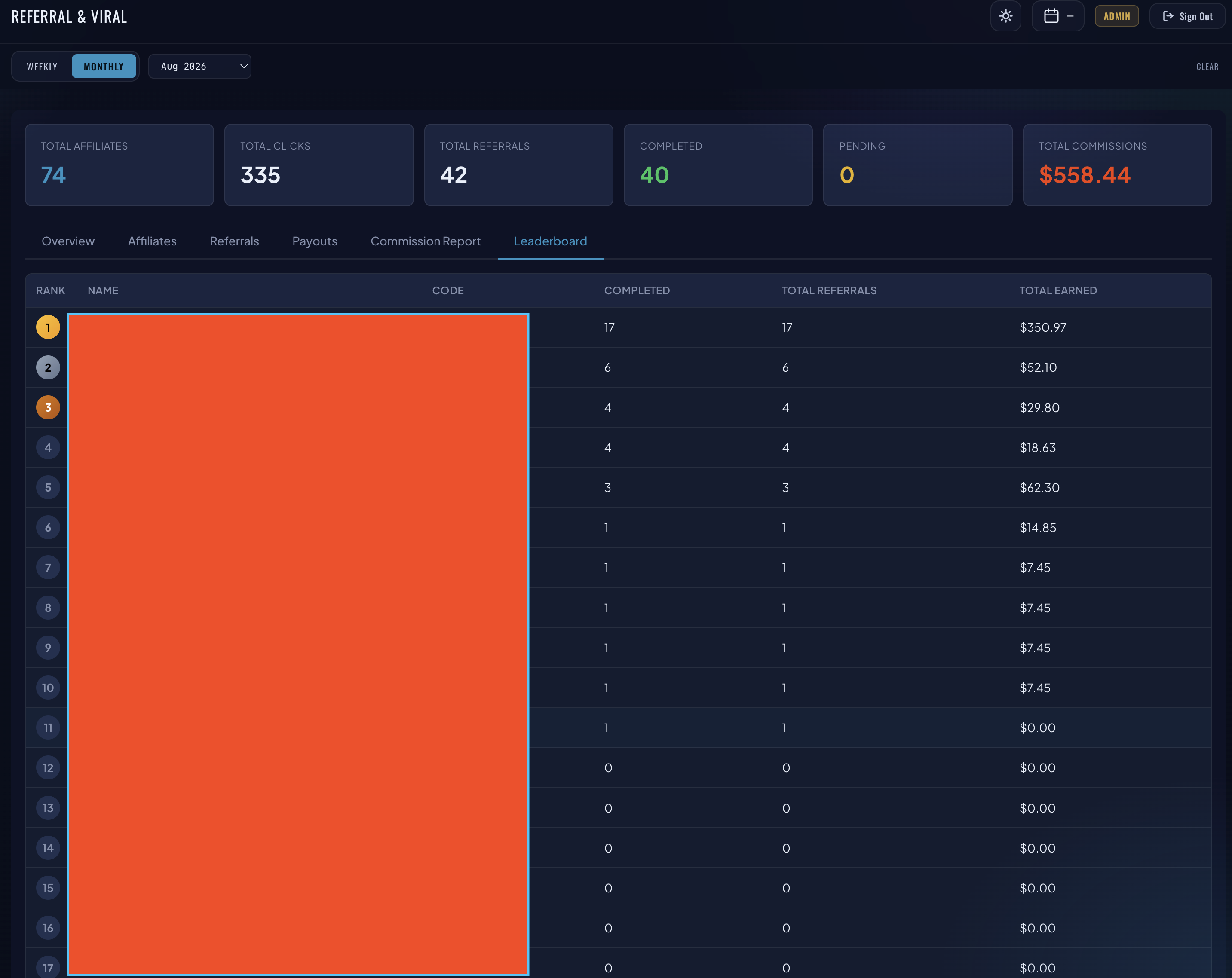Viewport: 1232px width, 978px height.
Task: Click the bronze rank 3 badge
Action: pyautogui.click(x=48, y=407)
